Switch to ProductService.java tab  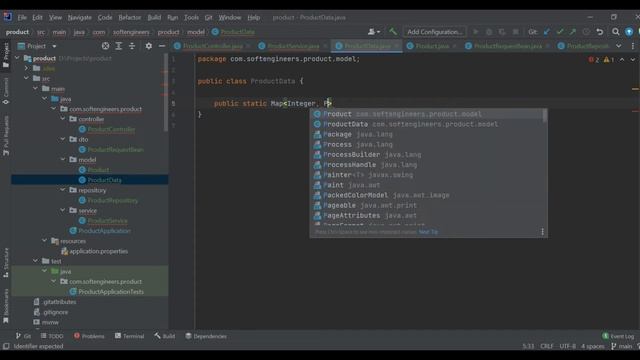point(293,46)
